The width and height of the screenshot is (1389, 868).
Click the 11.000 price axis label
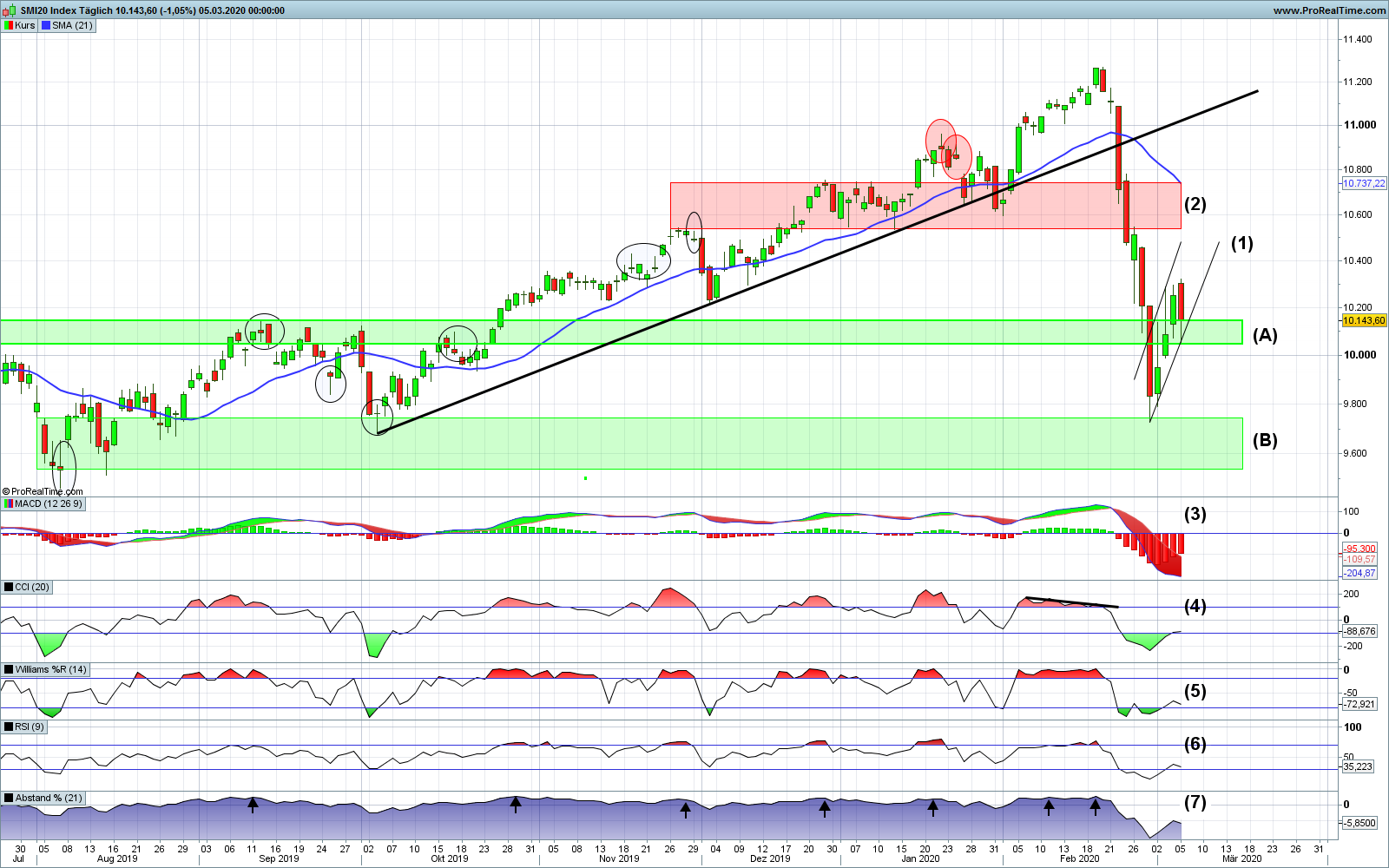click(x=1359, y=124)
